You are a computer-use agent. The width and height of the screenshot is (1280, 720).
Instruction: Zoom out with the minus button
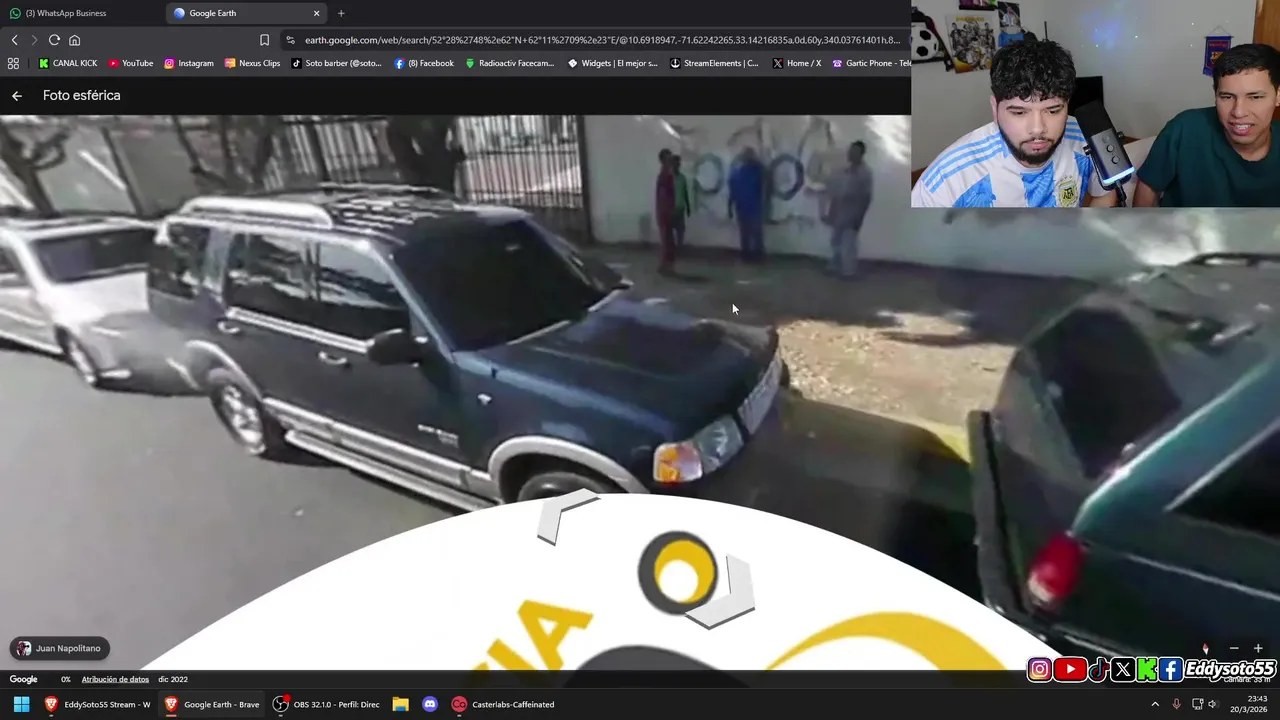point(1234,649)
